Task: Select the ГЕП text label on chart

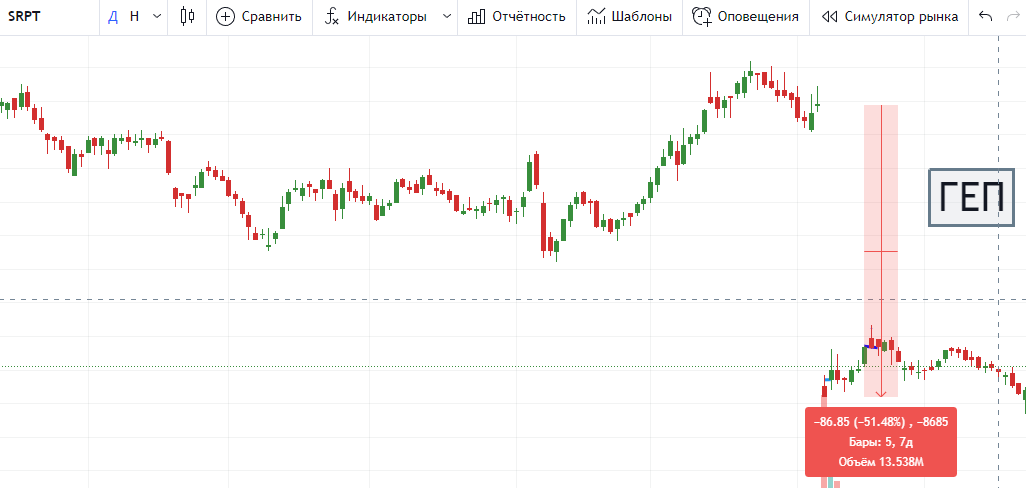Action: [971, 198]
